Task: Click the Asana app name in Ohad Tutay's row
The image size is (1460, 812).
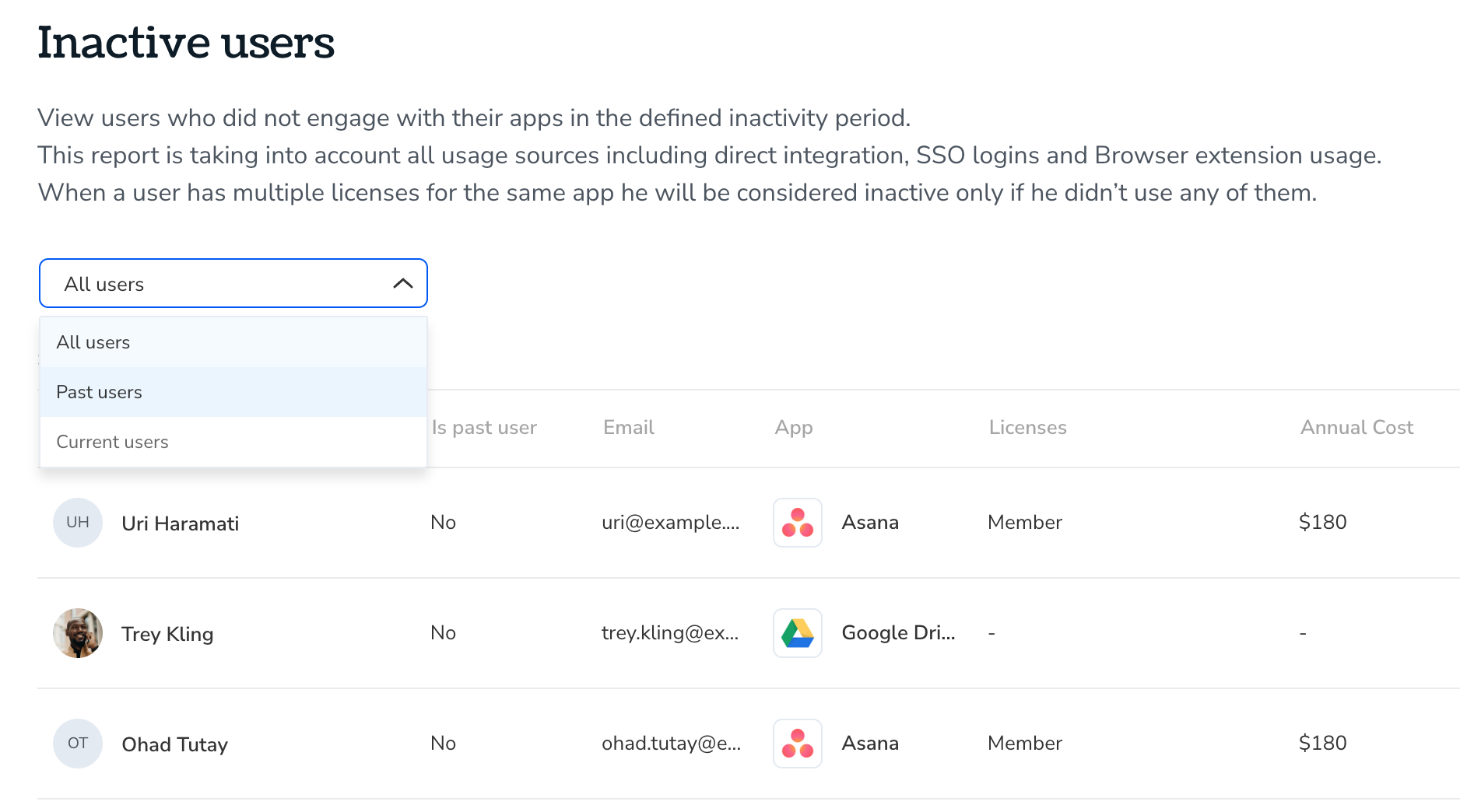Action: point(870,744)
